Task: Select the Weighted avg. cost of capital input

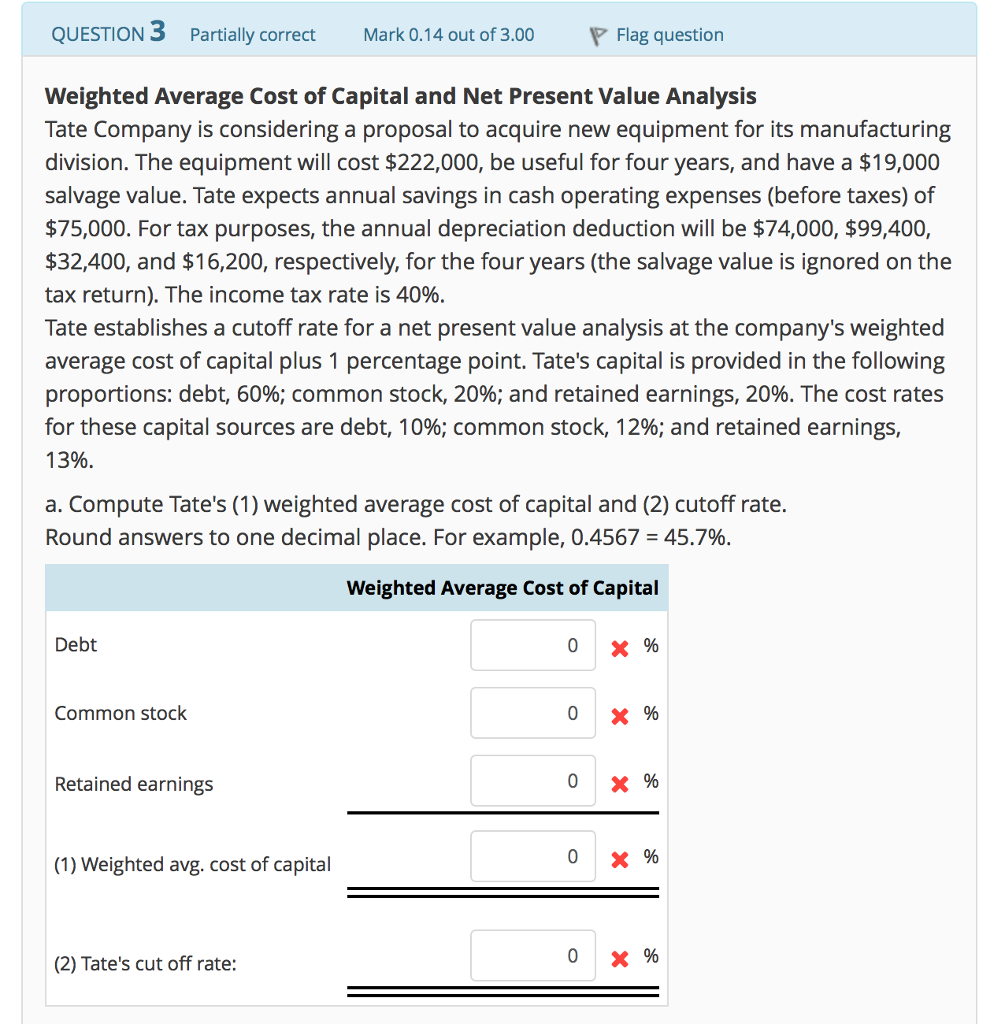Action: pos(532,857)
